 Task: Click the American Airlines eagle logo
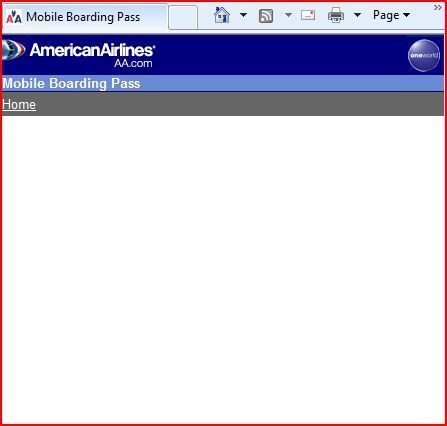13,50
